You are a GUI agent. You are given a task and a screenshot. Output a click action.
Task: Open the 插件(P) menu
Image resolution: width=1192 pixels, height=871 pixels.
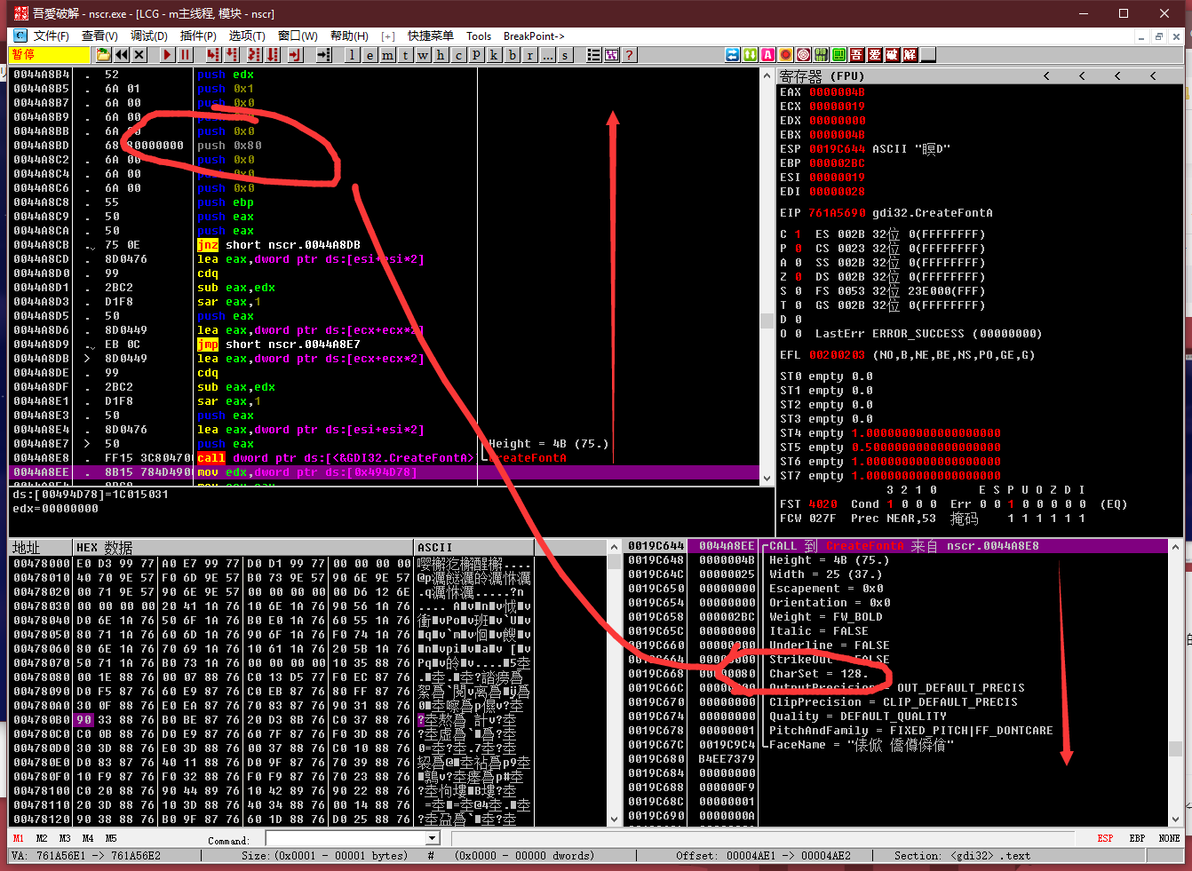tap(198, 36)
